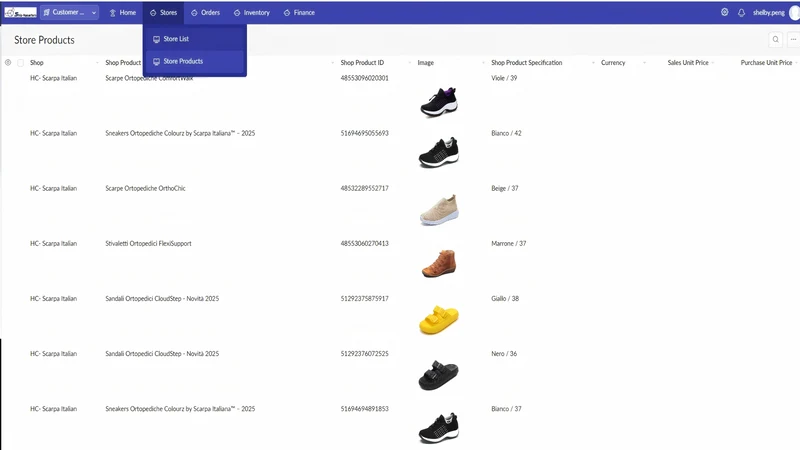Click product ID 51694695055693
800x450 pixels.
click(x=364, y=133)
